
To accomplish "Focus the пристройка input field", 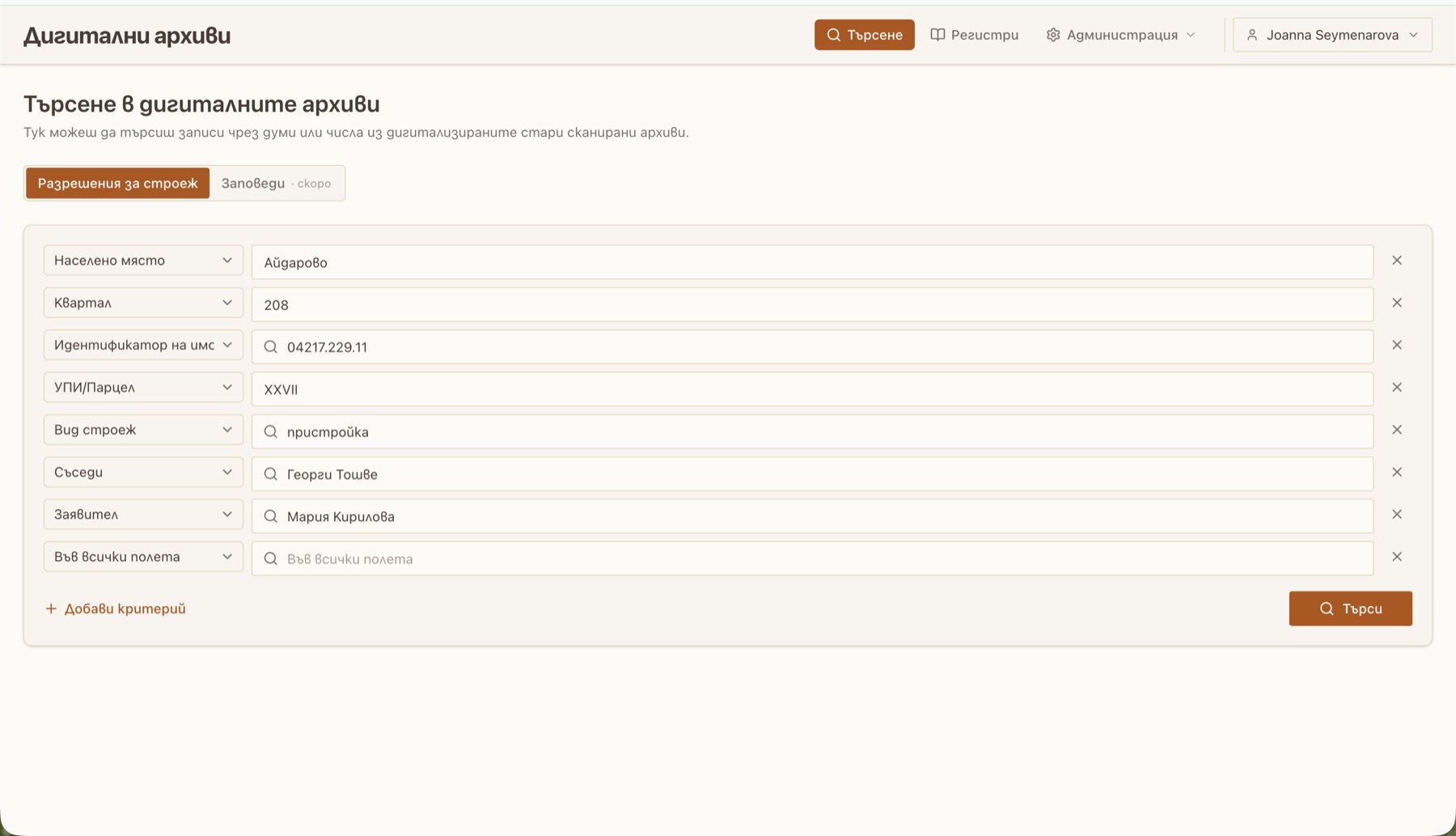I will click(x=812, y=431).
